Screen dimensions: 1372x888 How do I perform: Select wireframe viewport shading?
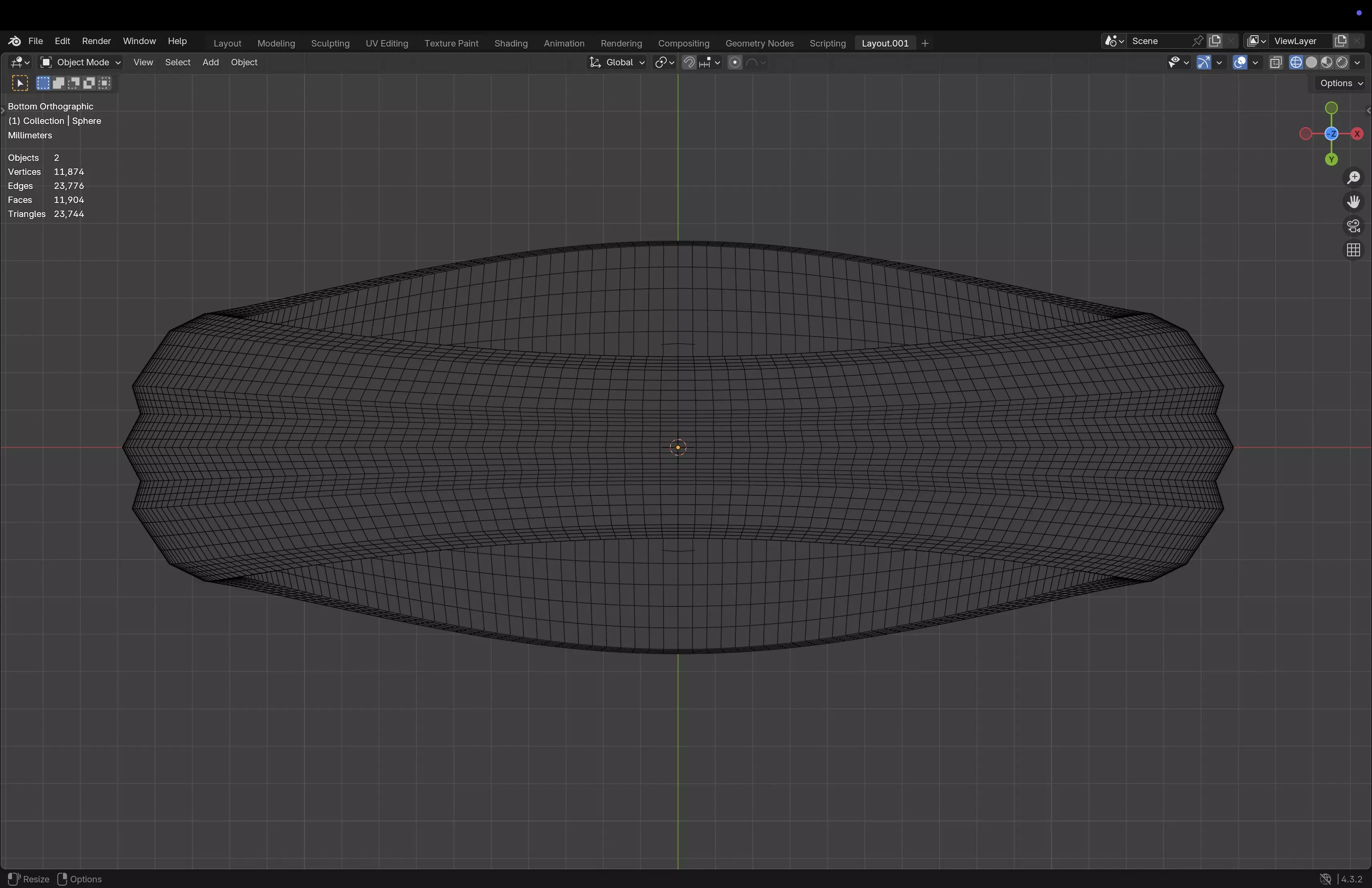[1296, 62]
